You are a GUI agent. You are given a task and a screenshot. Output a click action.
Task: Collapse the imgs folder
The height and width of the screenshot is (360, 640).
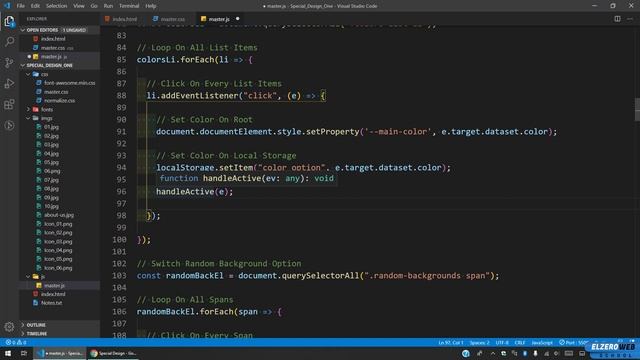click(x=59, y=118)
